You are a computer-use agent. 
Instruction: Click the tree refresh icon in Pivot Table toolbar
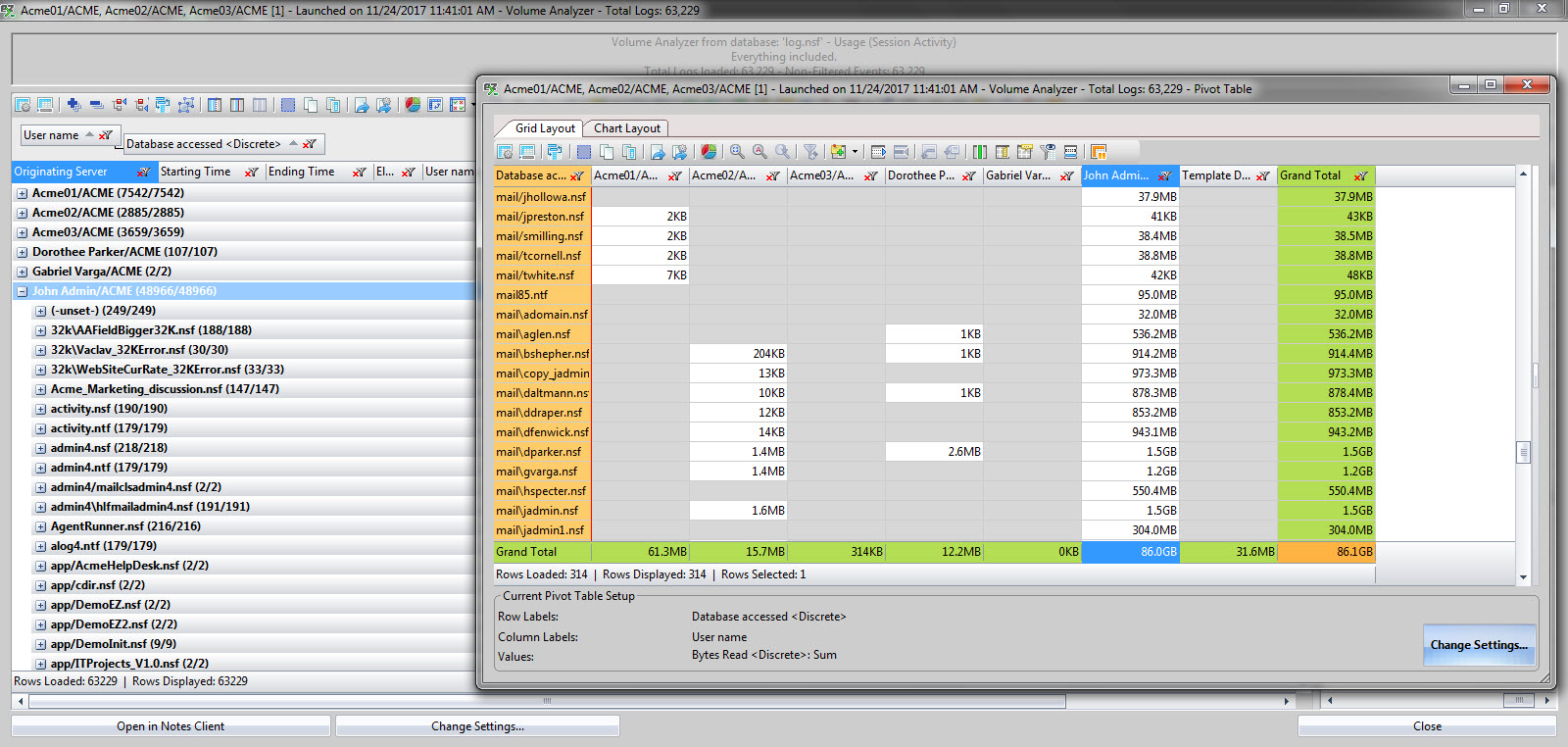[555, 152]
